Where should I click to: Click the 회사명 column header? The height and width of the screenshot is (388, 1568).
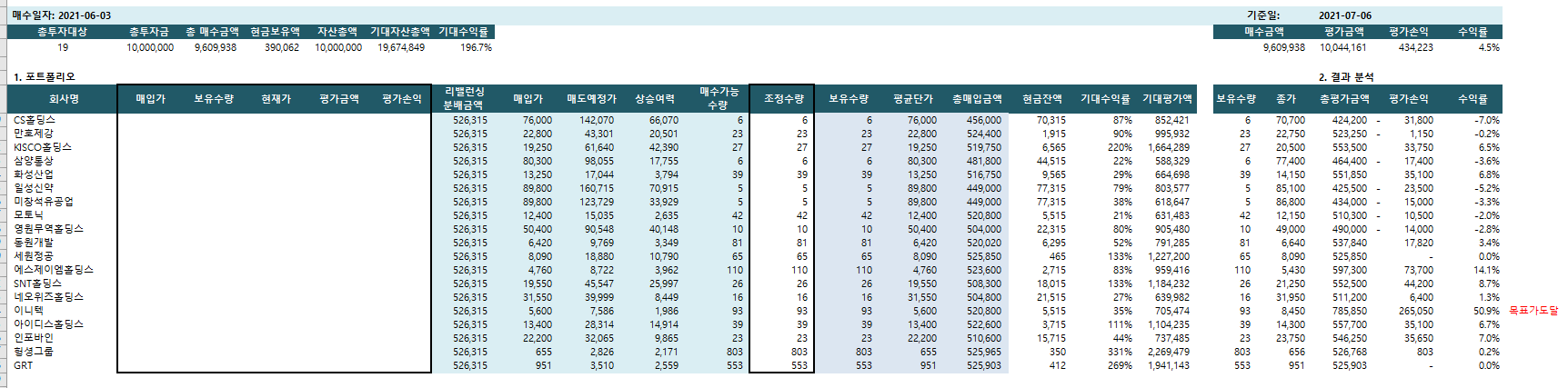pyautogui.click(x=64, y=99)
